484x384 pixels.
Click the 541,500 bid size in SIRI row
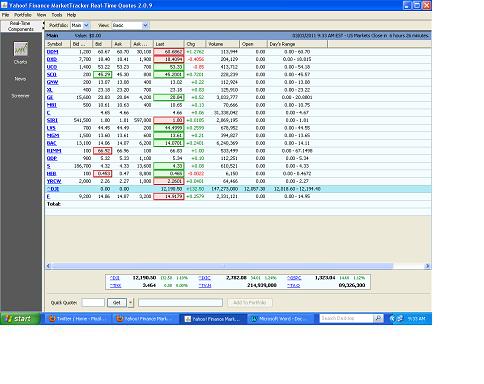point(82,120)
